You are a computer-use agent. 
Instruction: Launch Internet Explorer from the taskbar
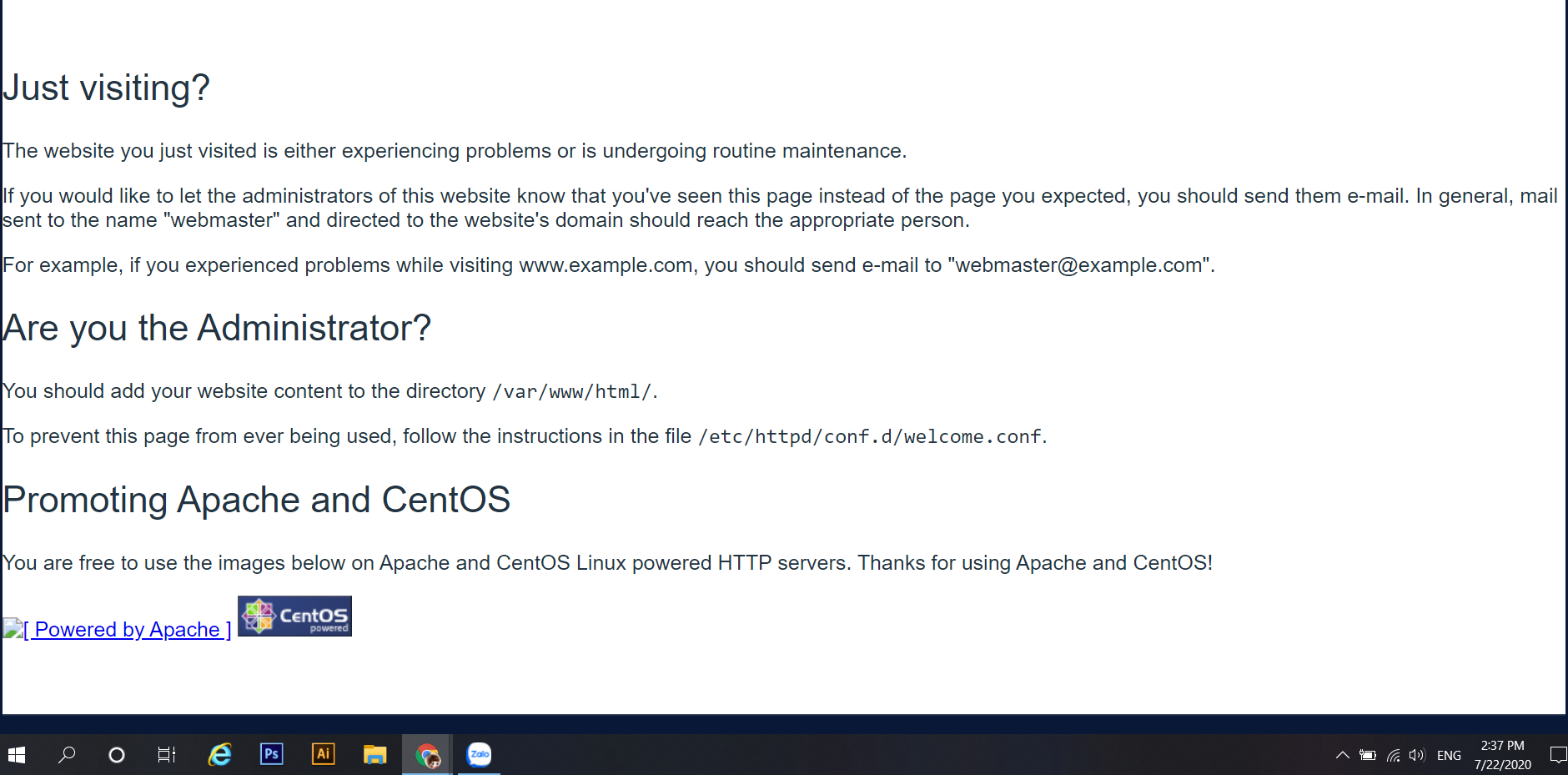tap(219, 755)
